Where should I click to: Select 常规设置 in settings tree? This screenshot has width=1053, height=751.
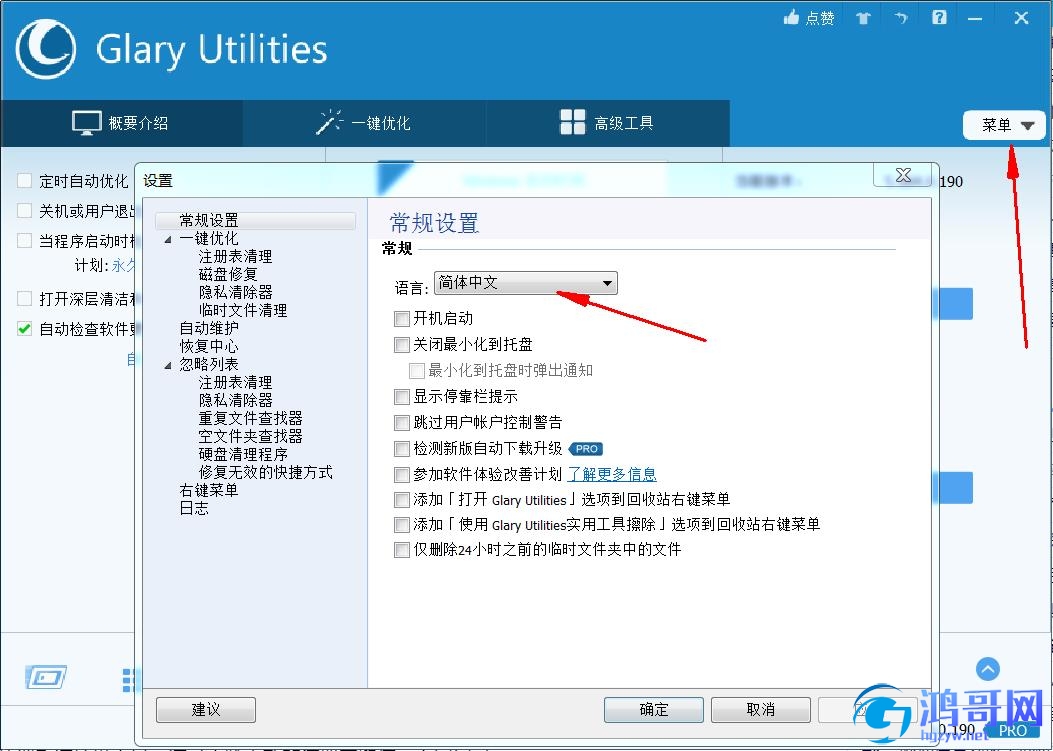tap(209, 220)
